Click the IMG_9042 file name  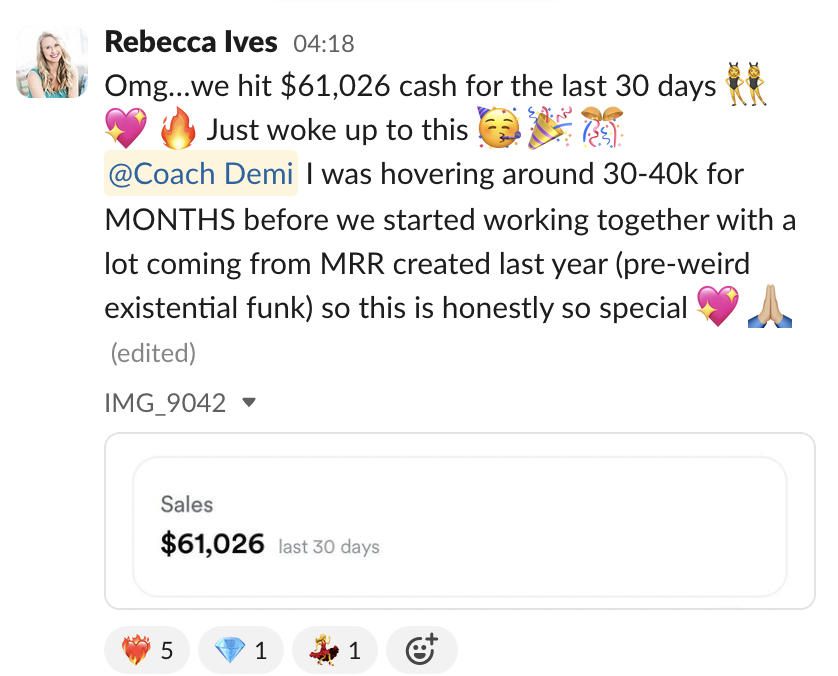165,403
